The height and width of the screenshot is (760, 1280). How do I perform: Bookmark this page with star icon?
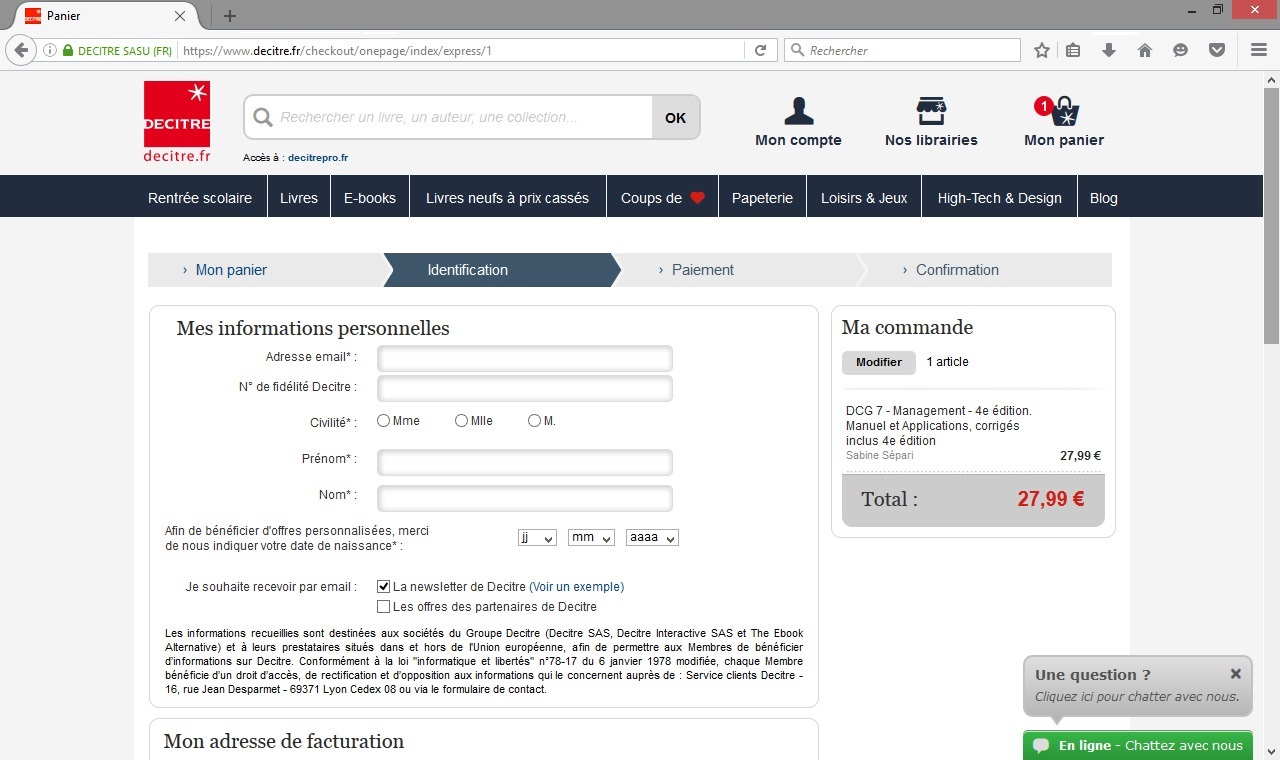point(1042,50)
